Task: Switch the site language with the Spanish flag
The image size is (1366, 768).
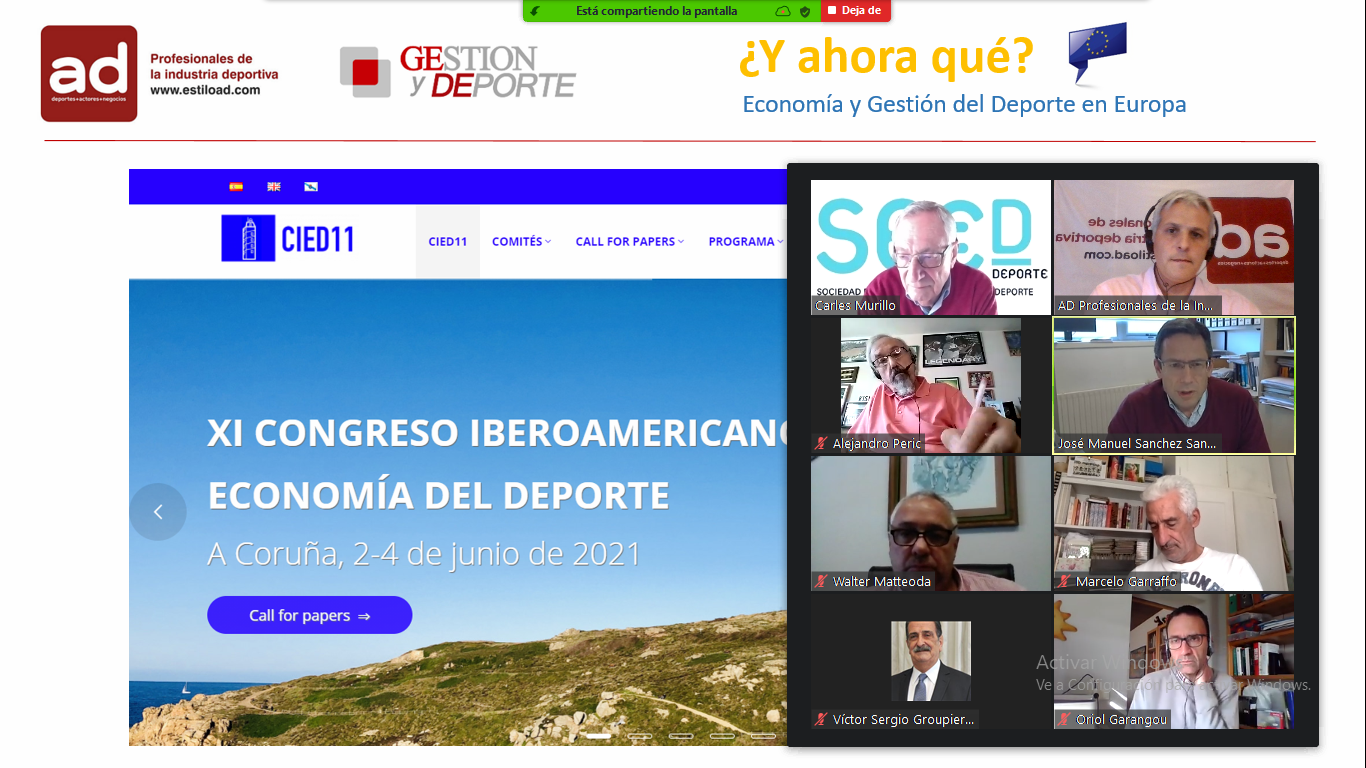Action: pyautogui.click(x=236, y=186)
